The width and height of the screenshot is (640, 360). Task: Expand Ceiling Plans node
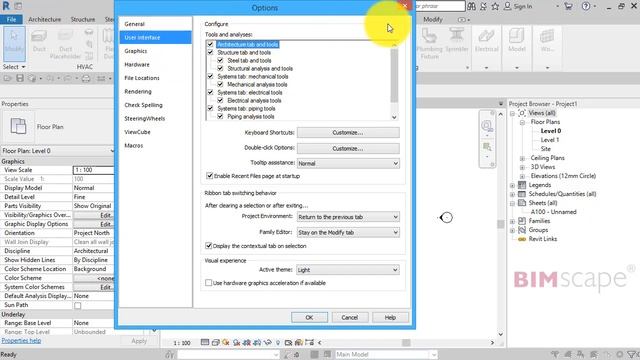pyautogui.click(x=522, y=158)
